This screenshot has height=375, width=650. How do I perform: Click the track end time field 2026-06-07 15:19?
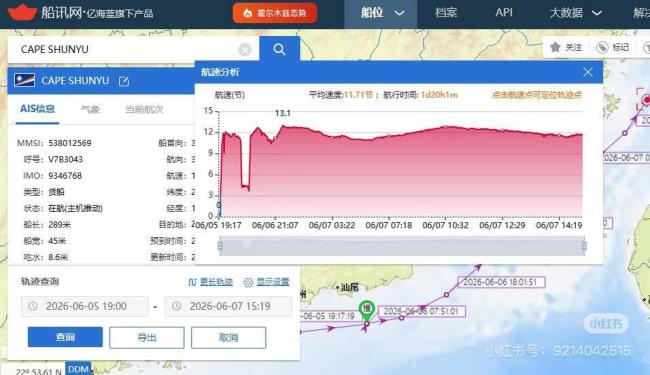click(228, 306)
